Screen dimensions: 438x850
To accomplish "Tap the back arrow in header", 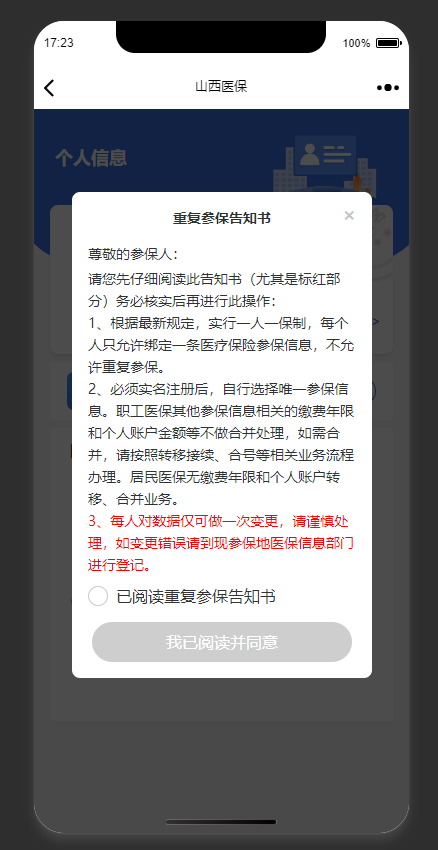I will pos(49,87).
